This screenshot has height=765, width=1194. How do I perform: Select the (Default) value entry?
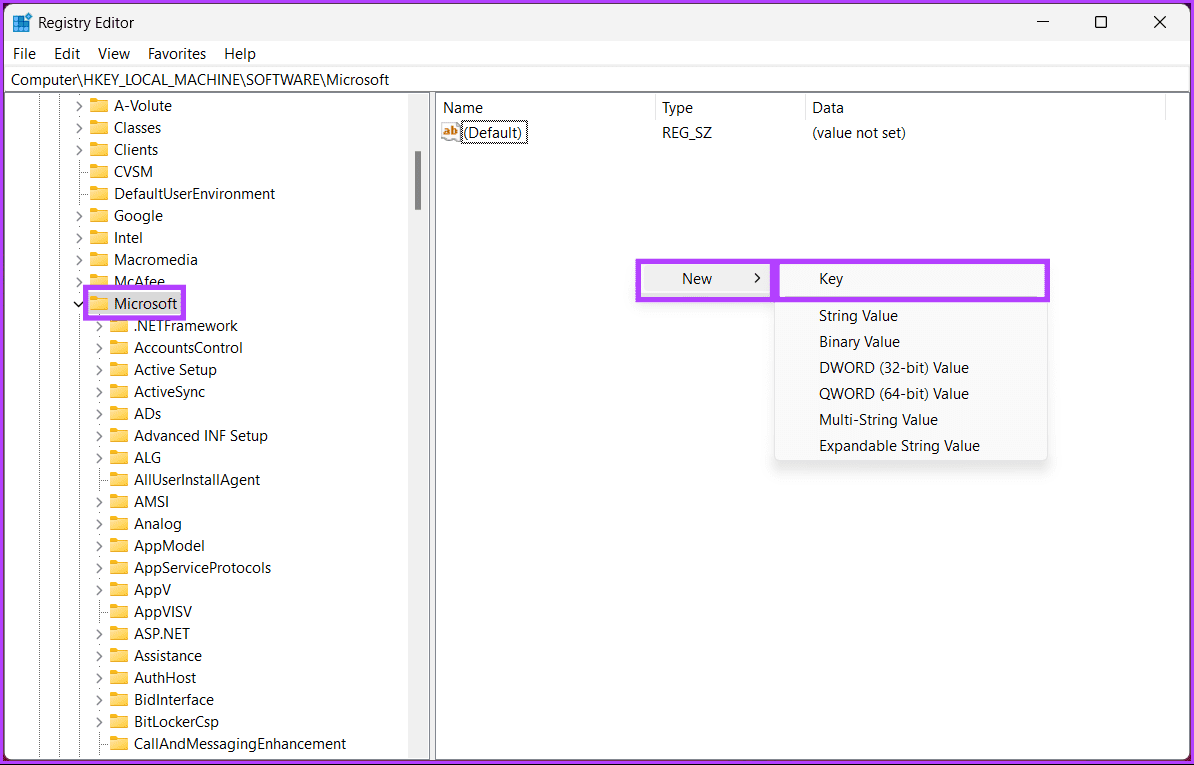494,133
